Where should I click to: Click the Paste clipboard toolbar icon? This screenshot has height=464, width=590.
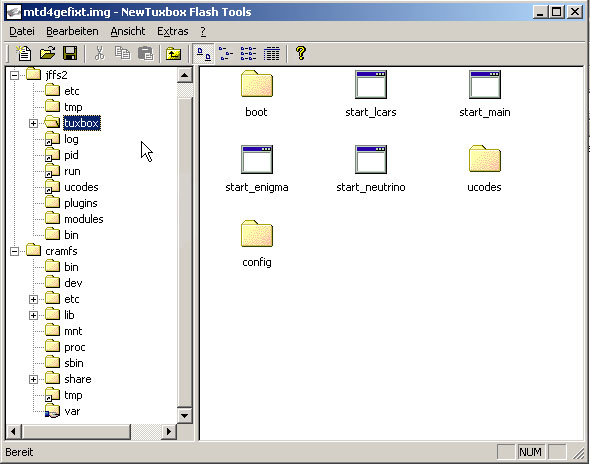tap(146, 53)
